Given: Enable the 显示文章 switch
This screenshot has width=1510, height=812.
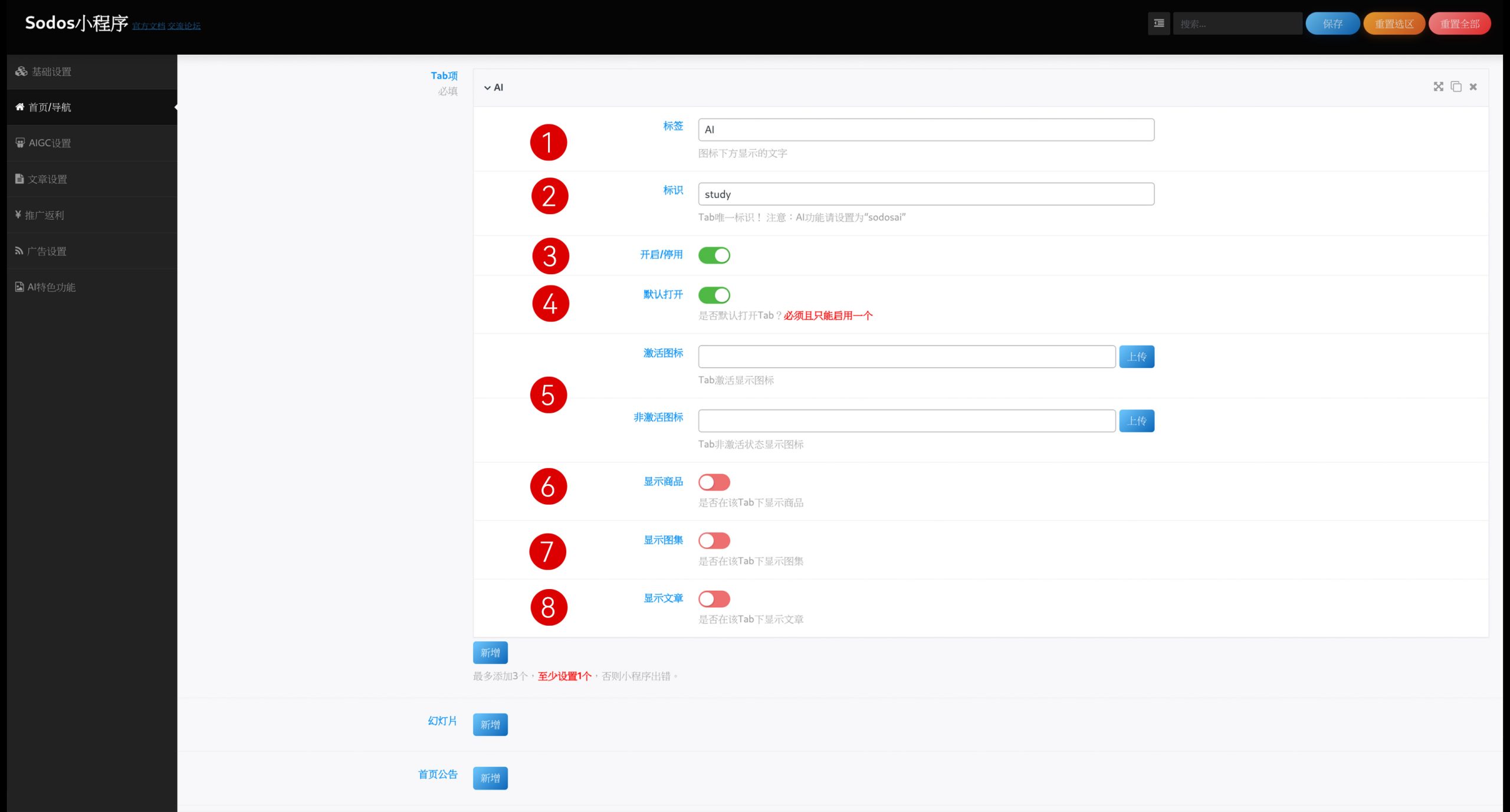Looking at the screenshot, I should coord(714,599).
